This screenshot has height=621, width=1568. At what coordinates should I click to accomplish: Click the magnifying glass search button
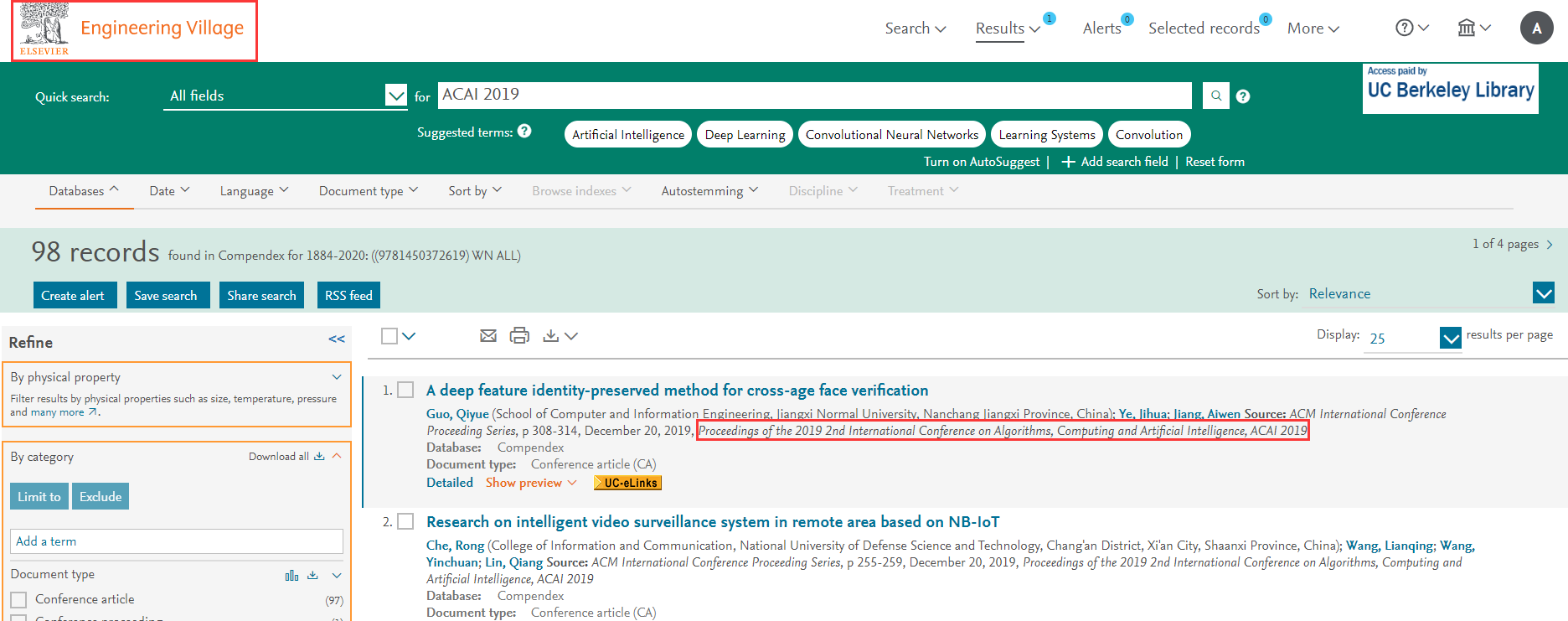tap(1215, 96)
